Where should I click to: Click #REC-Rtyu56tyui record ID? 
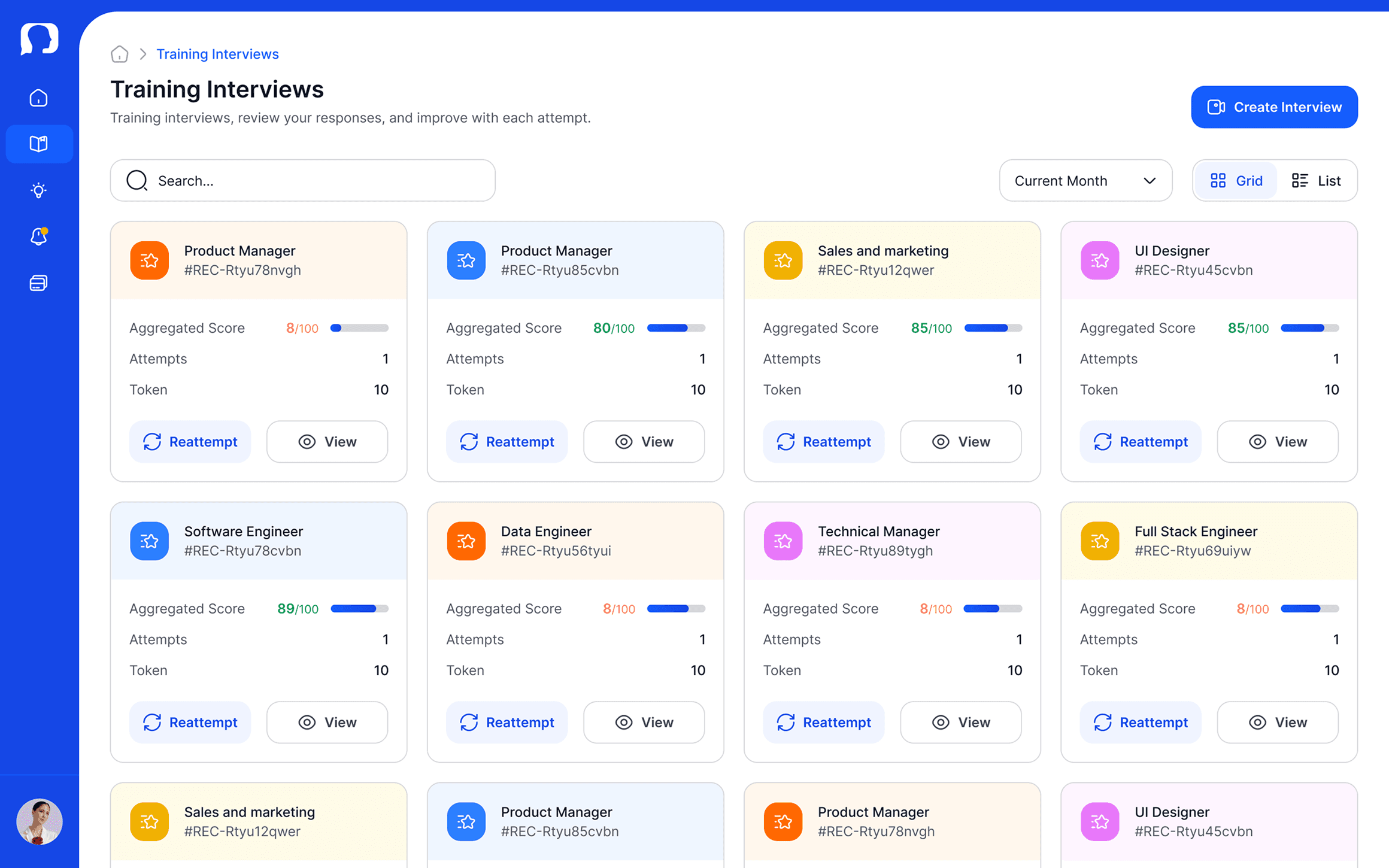pos(556,551)
